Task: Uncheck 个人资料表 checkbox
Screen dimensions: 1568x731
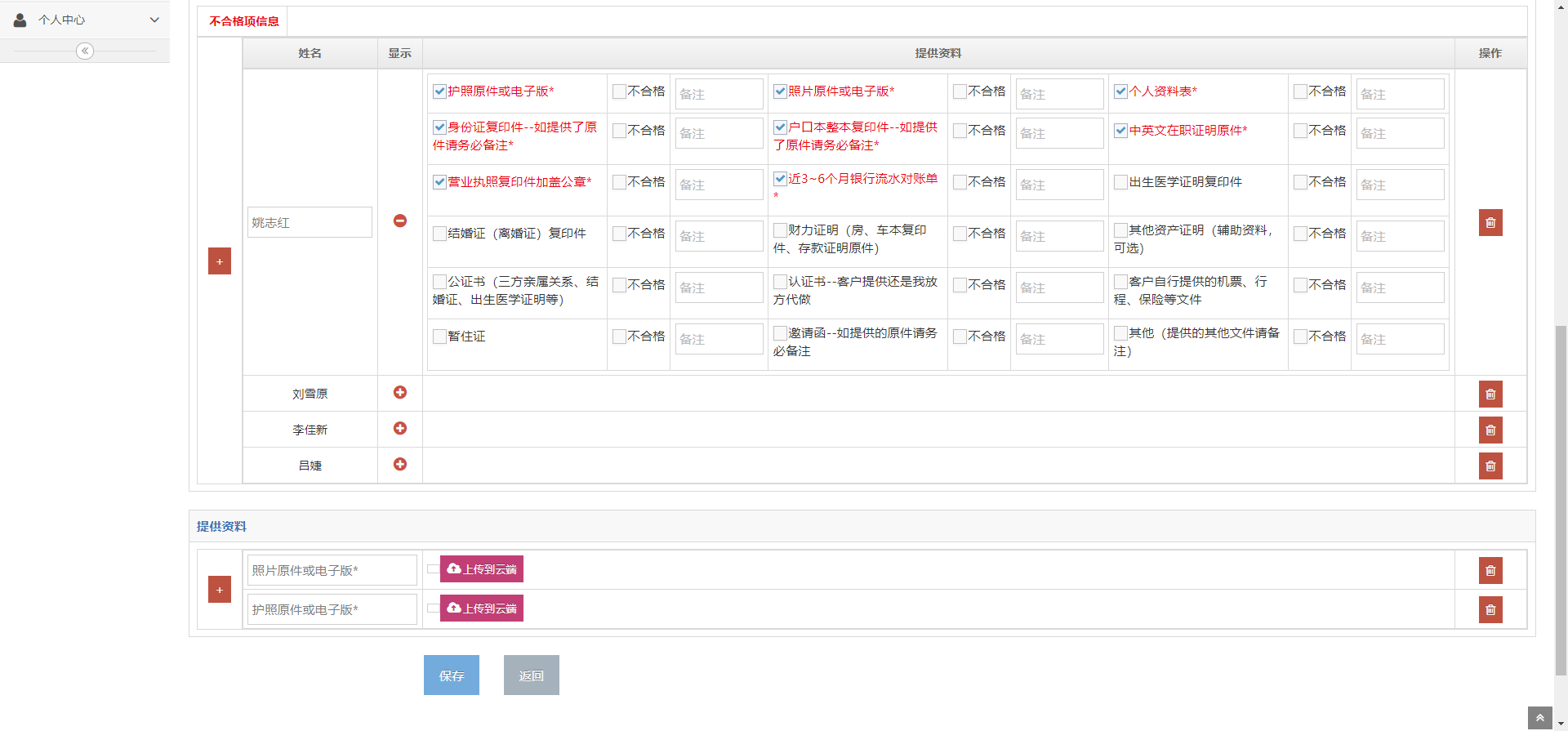Action: (1120, 91)
